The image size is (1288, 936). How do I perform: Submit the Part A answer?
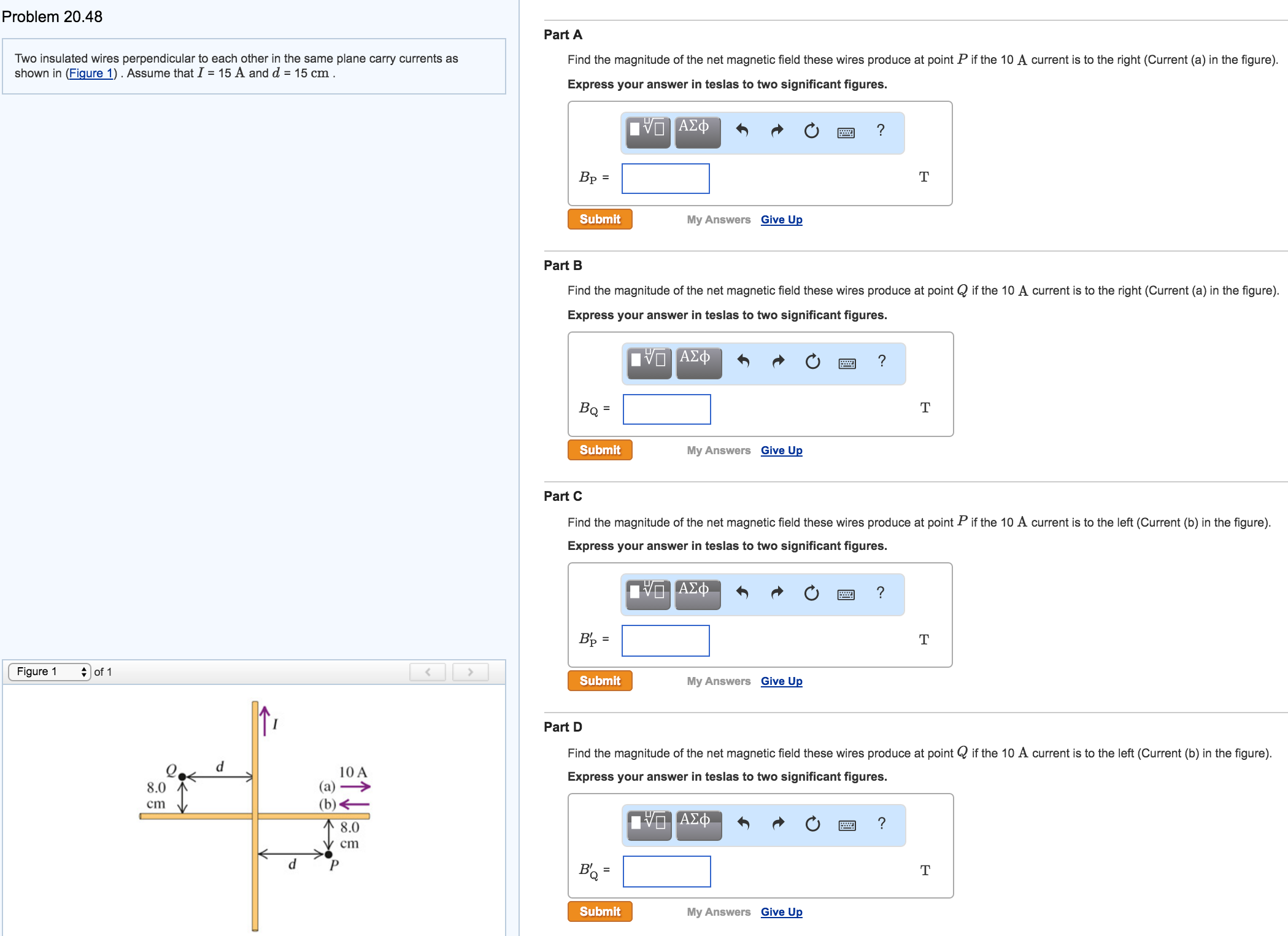point(600,219)
